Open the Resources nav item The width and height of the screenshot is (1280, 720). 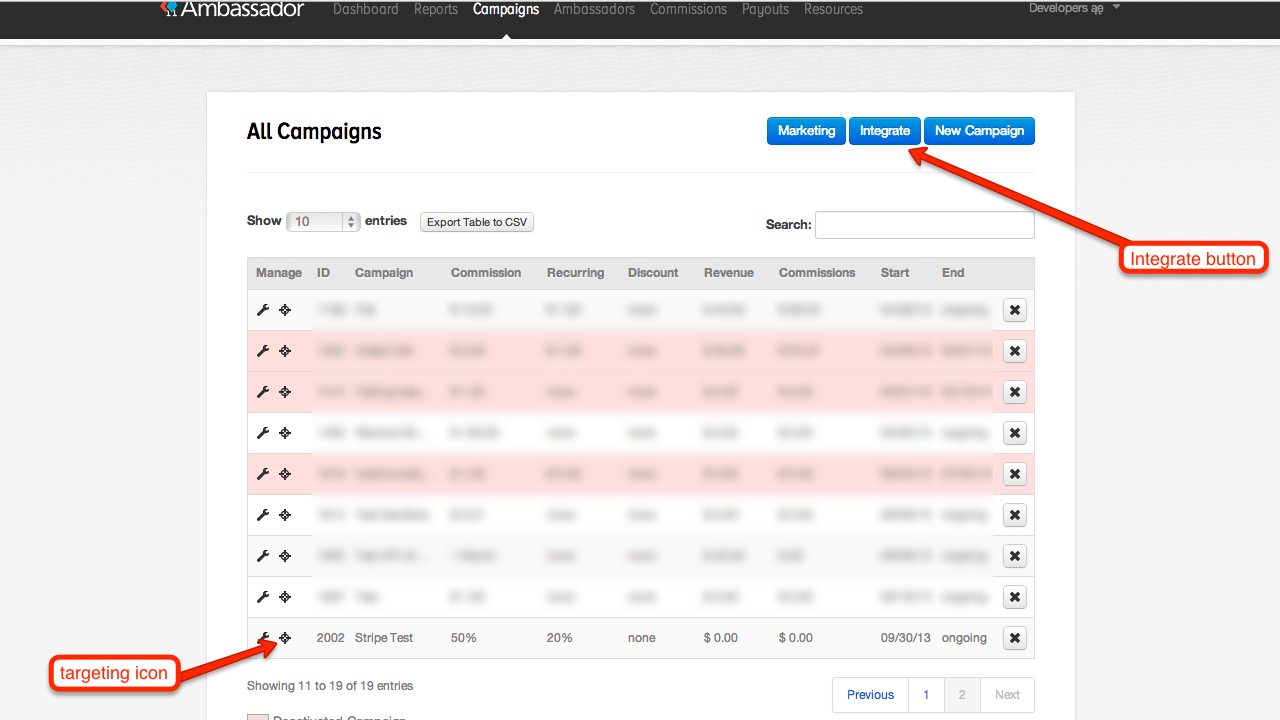pos(833,9)
